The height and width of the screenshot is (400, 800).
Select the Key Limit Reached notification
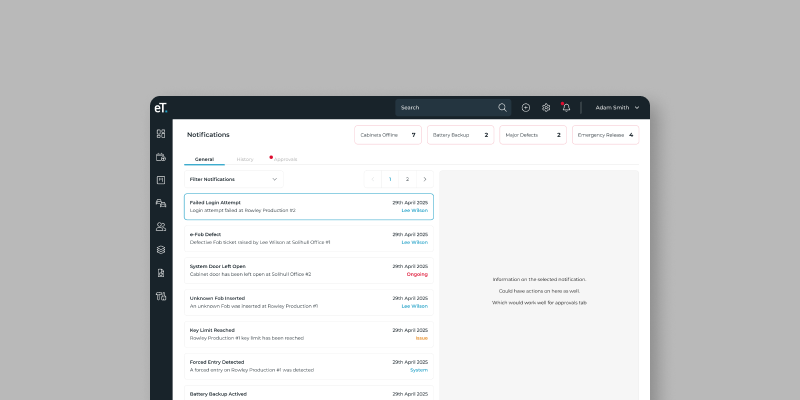[x=309, y=334]
